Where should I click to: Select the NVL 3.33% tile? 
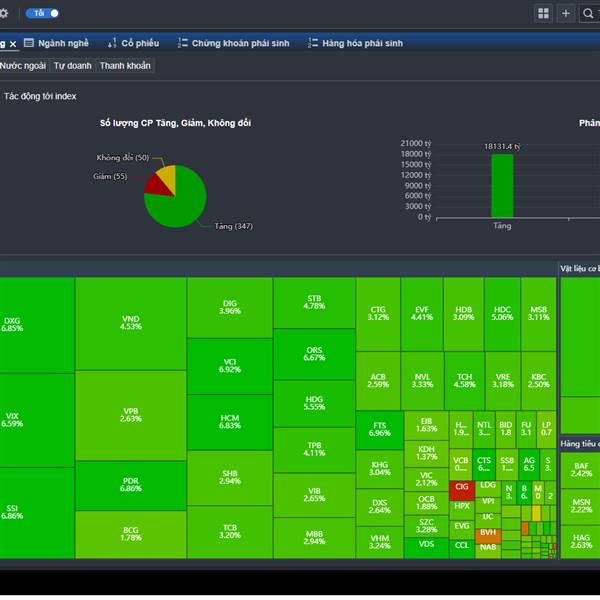click(422, 381)
